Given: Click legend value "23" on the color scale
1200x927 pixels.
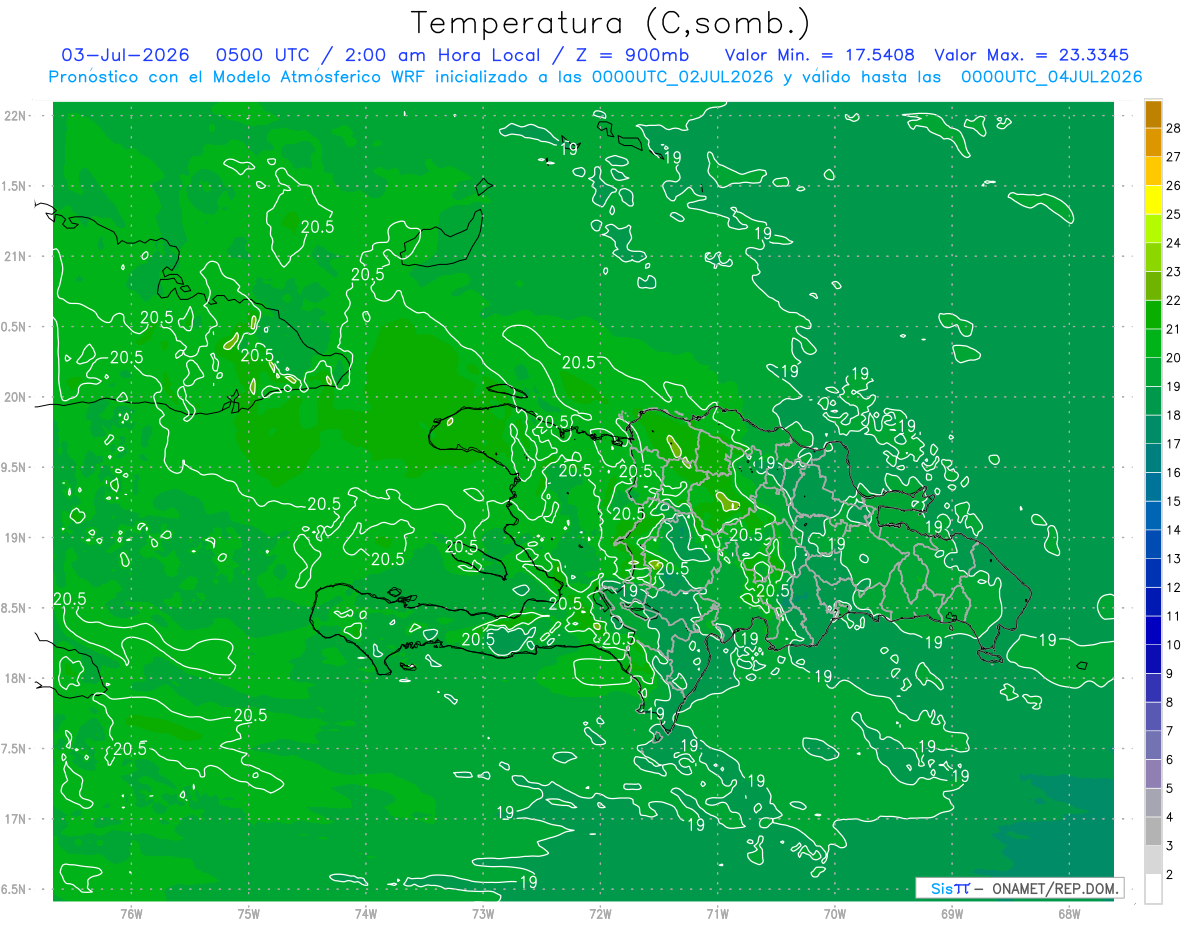Looking at the screenshot, I should click(x=1174, y=272).
